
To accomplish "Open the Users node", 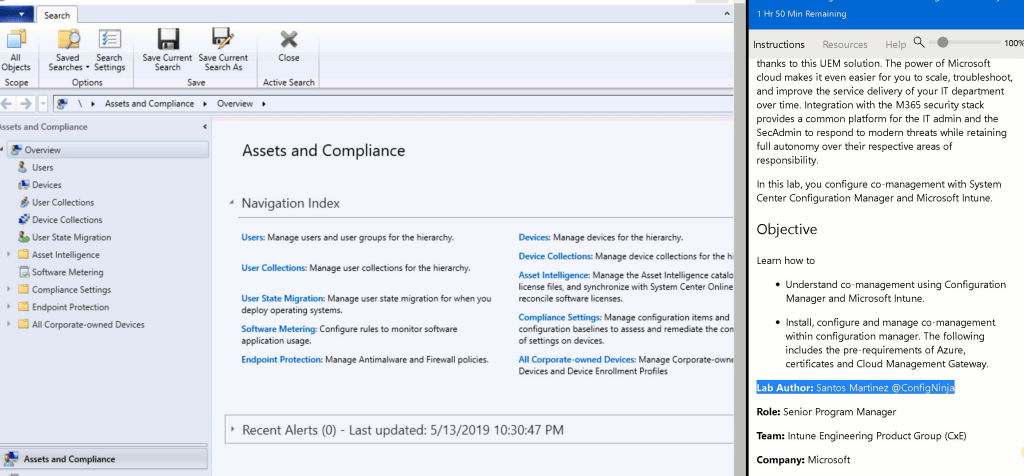I will (x=42, y=168).
